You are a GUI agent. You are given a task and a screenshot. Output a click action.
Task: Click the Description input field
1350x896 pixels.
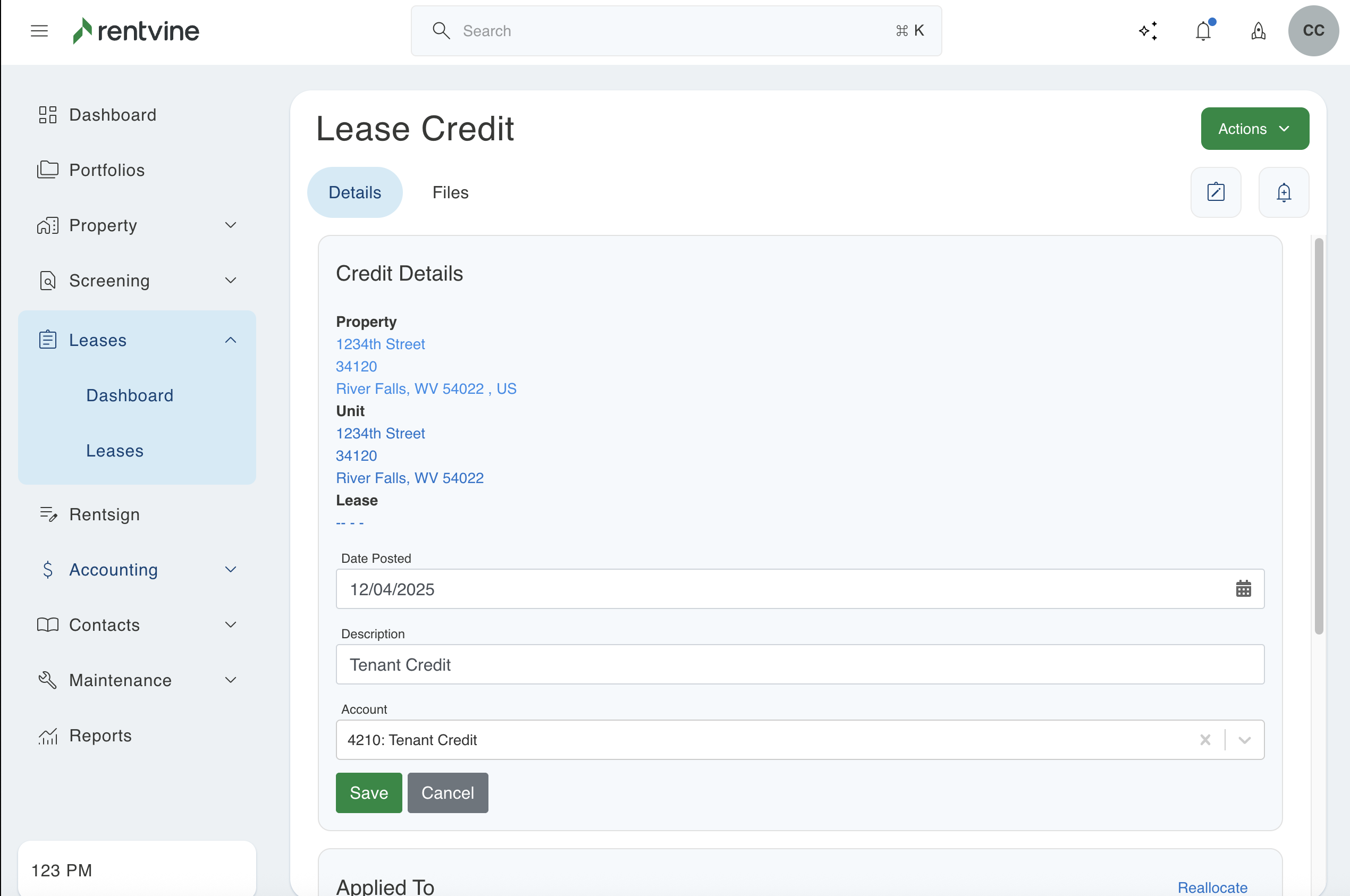coord(799,665)
